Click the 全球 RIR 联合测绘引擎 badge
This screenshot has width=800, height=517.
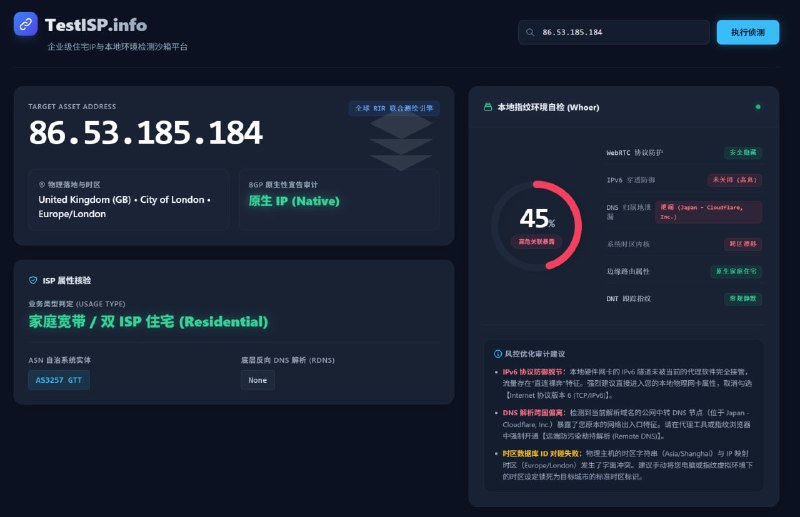(x=394, y=108)
